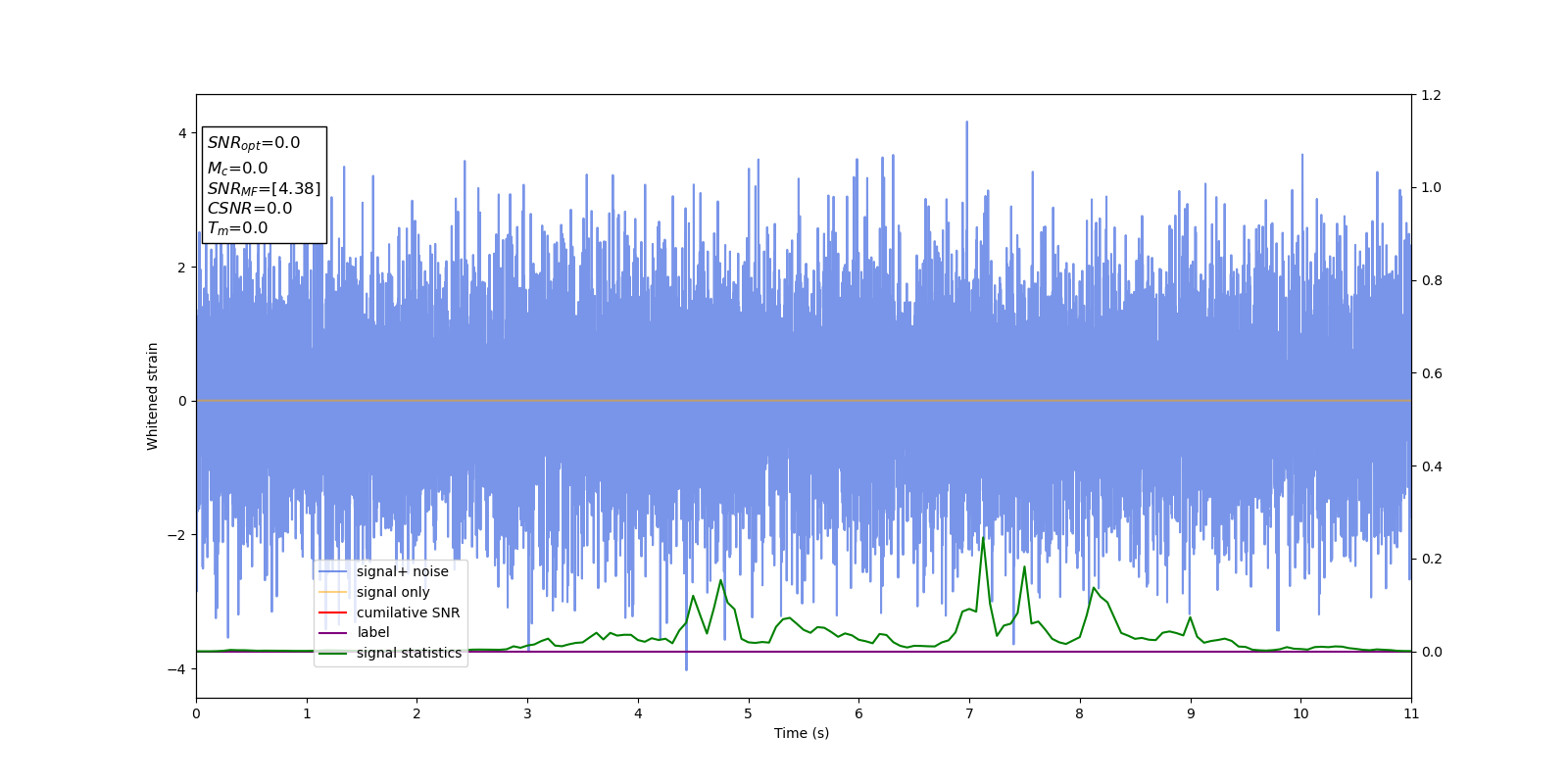The width and height of the screenshot is (1568, 784).
Task: Click the green peak just after 8 seconds
Action: pyautogui.click(x=1094, y=589)
